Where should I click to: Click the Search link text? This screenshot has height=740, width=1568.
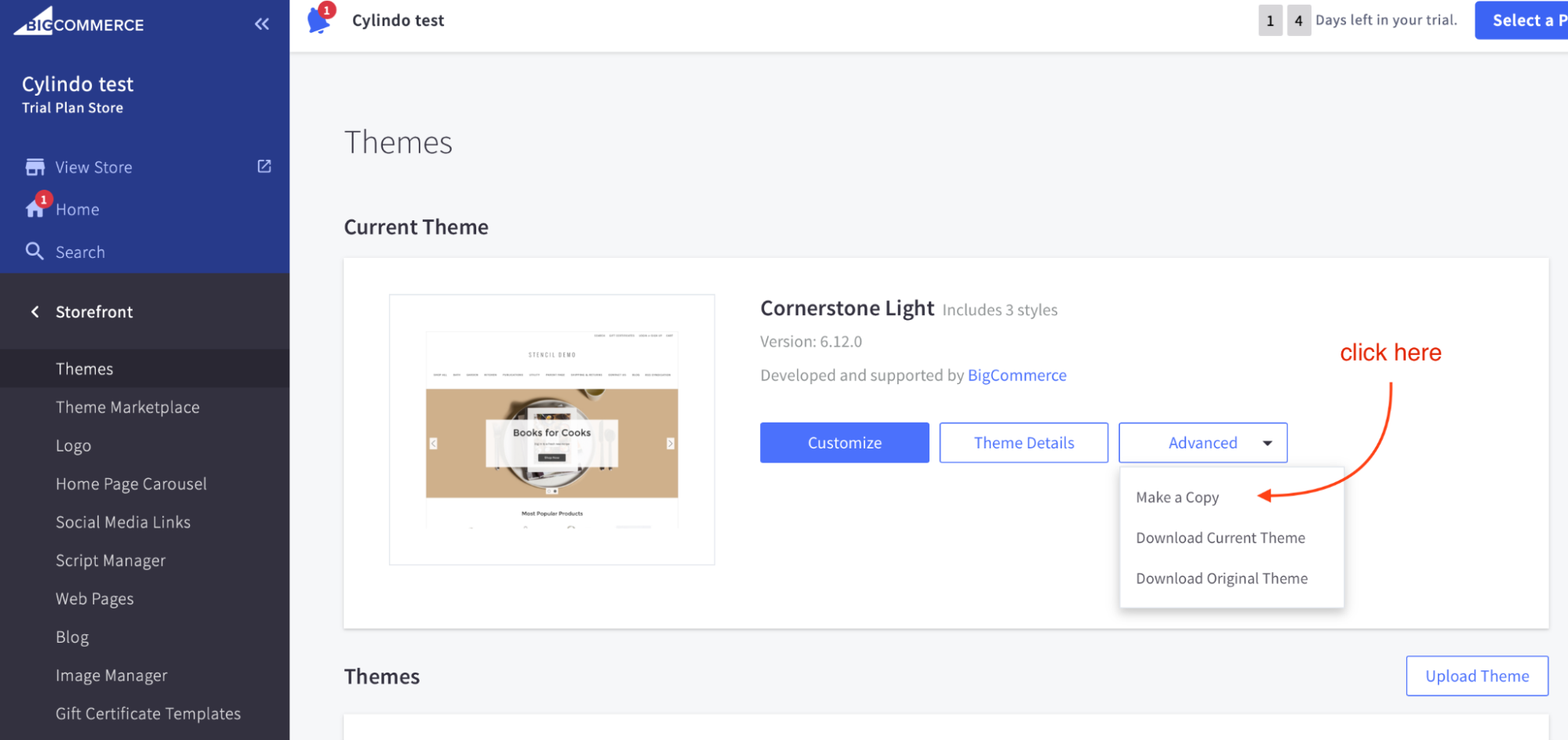tap(80, 252)
